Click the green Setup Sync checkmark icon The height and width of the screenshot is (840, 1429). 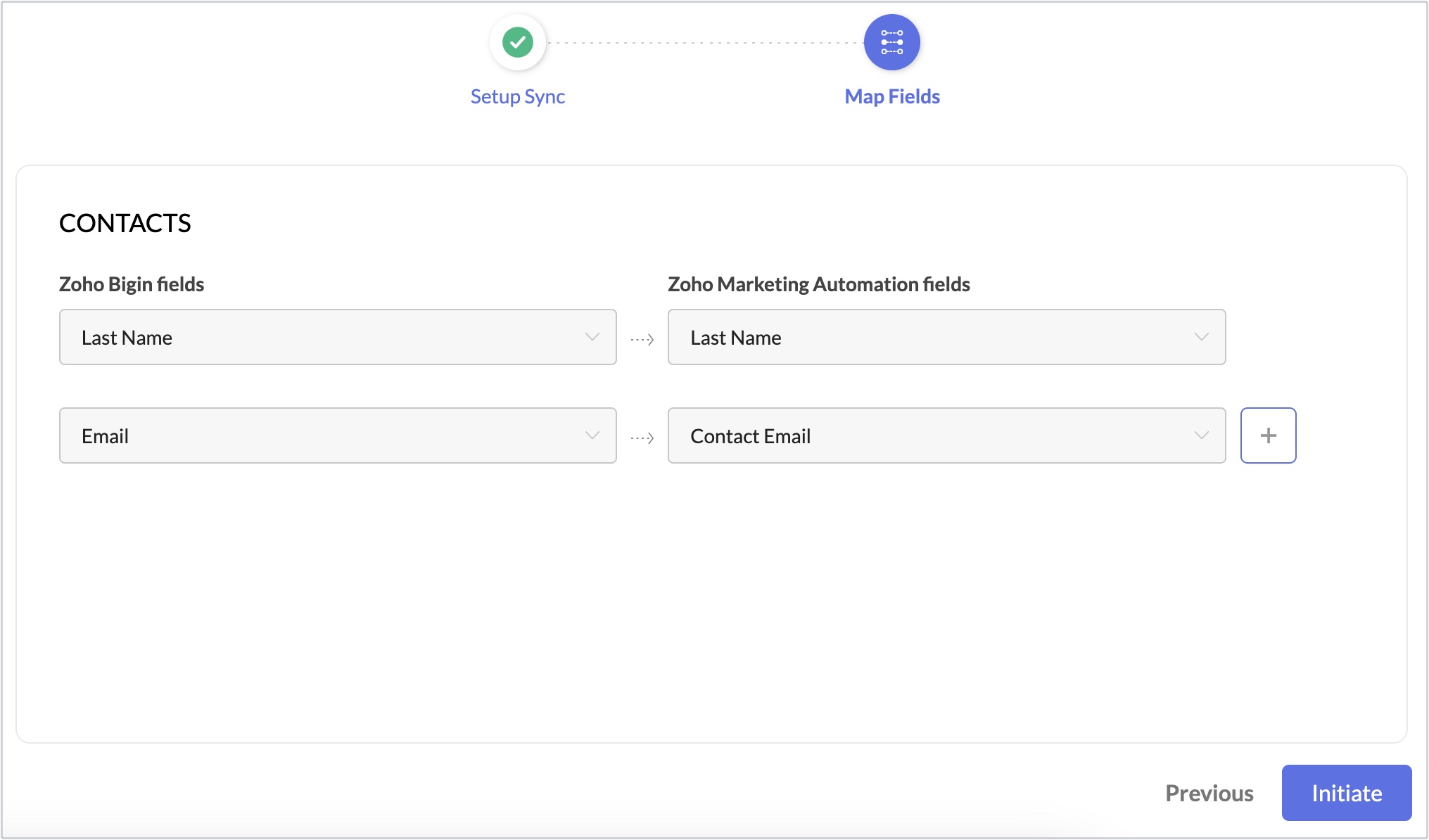[x=518, y=42]
